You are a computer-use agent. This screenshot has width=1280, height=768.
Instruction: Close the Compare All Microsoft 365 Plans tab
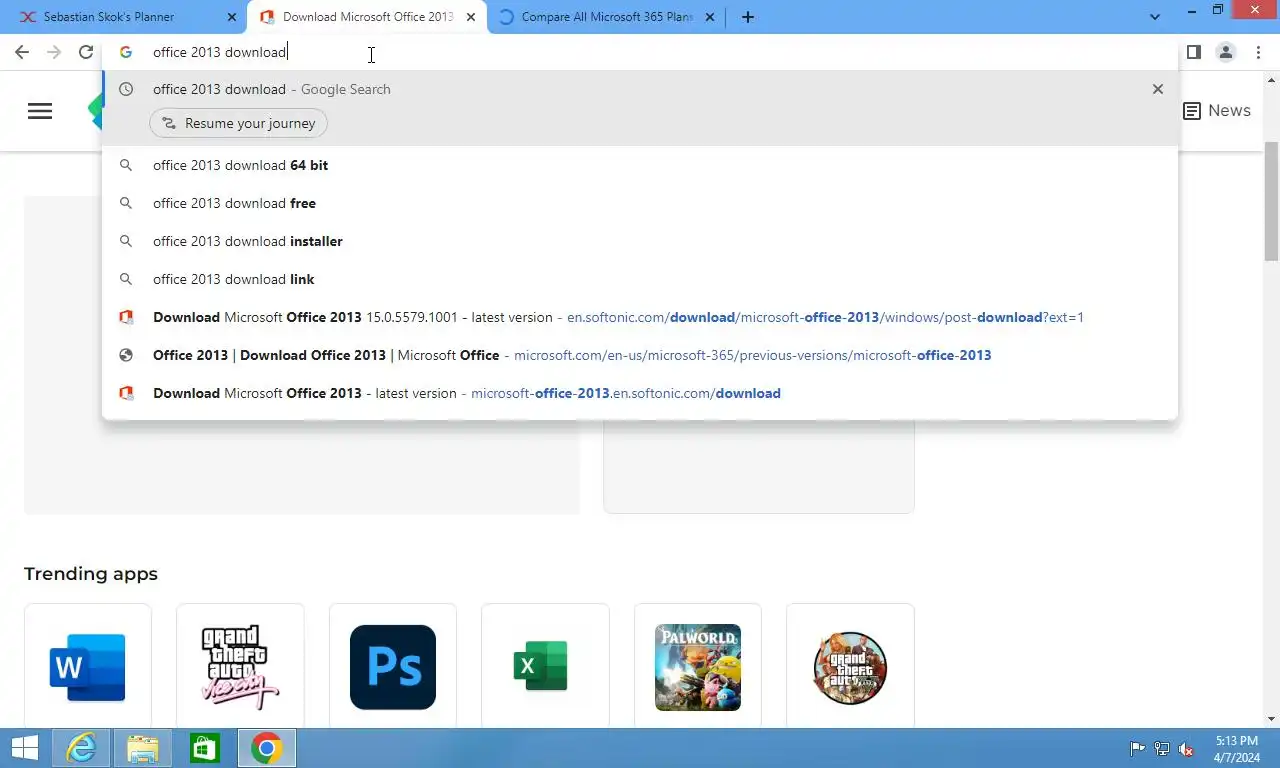pos(710,17)
